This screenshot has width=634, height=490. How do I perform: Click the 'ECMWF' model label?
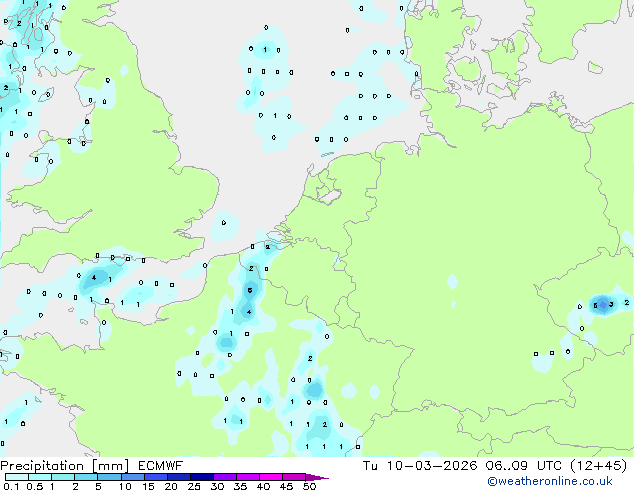click(161, 466)
